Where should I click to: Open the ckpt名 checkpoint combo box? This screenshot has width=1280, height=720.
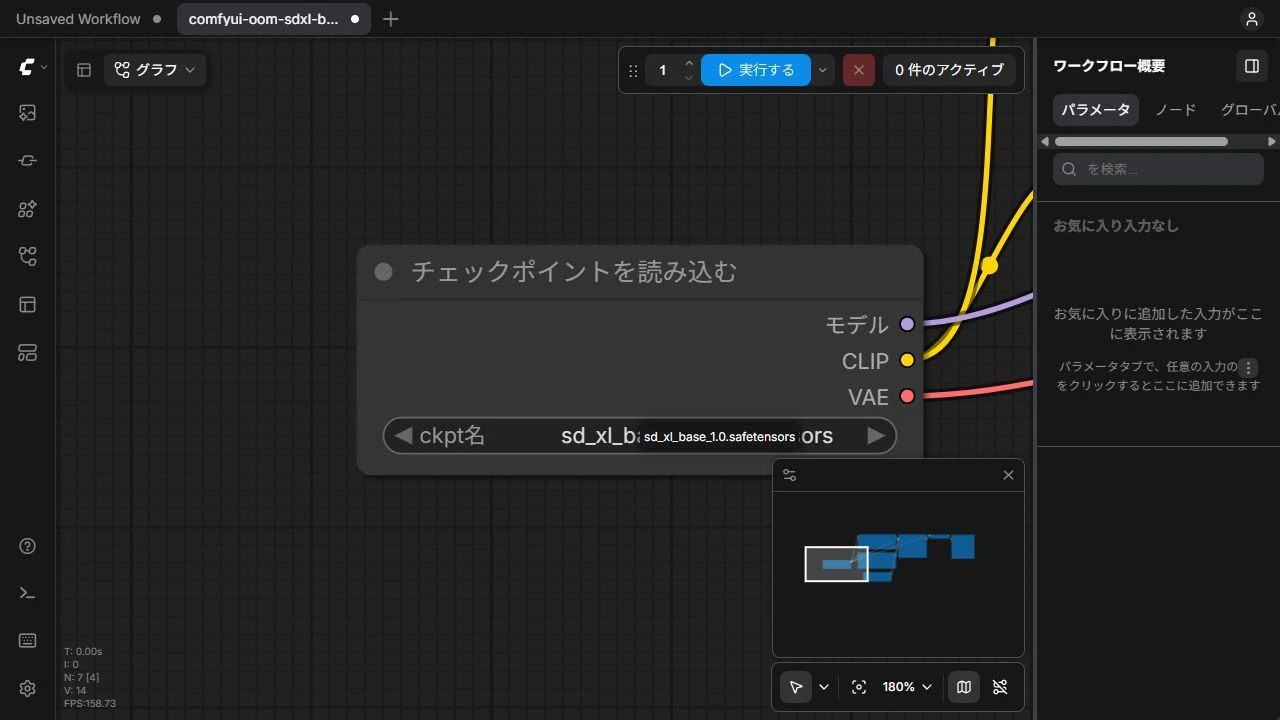(x=640, y=436)
